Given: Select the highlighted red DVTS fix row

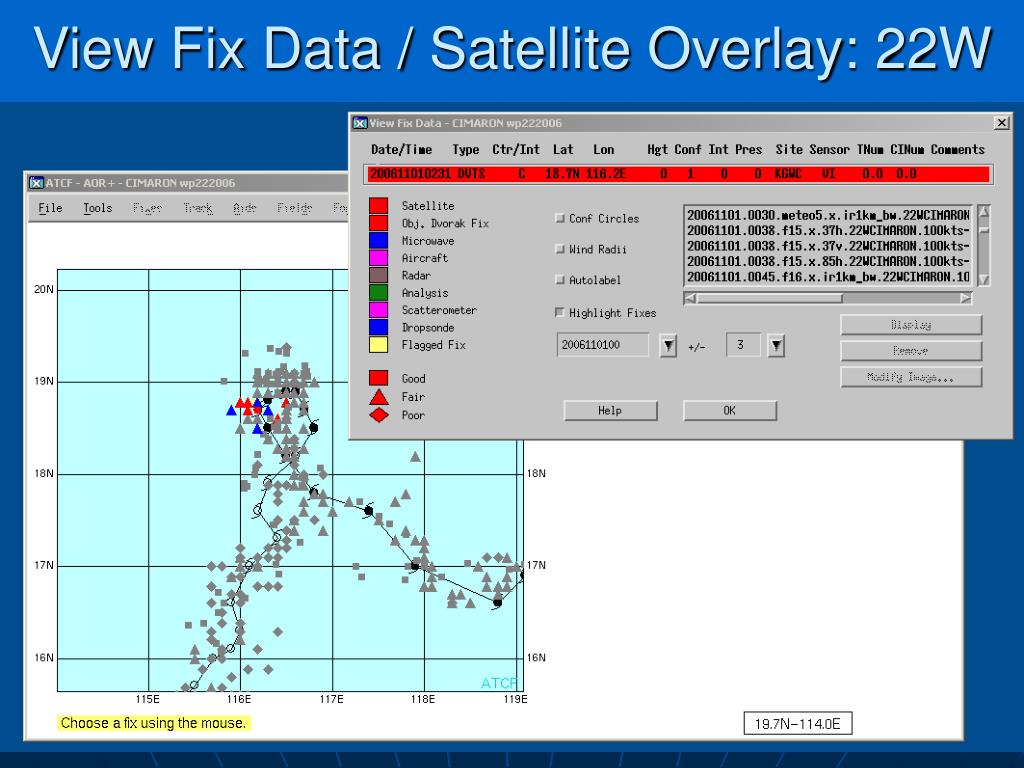Looking at the screenshot, I should [x=679, y=174].
